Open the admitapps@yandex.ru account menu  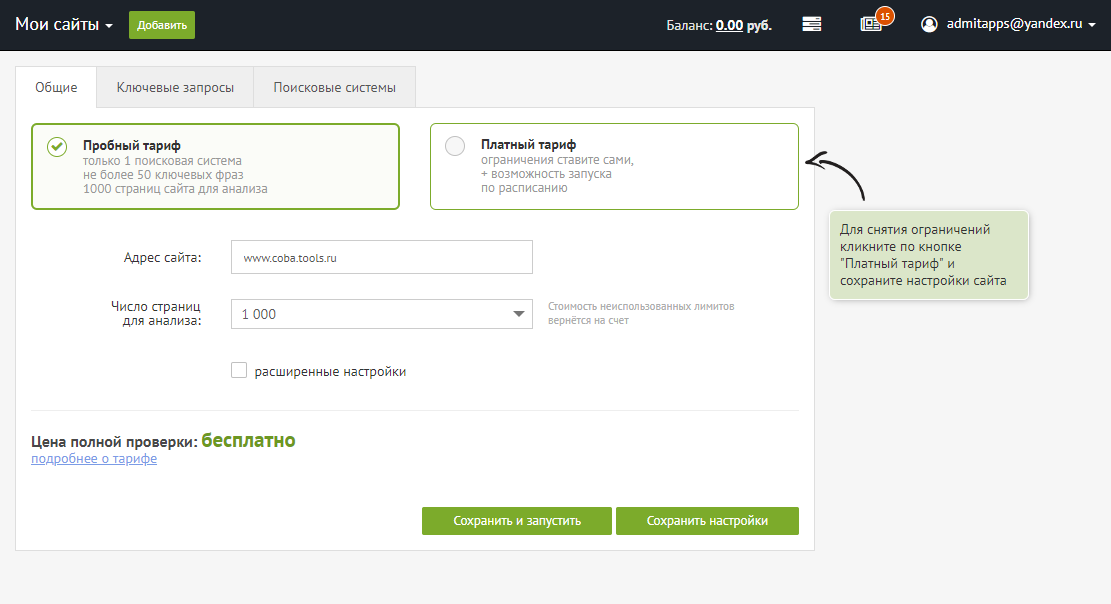coord(1021,24)
